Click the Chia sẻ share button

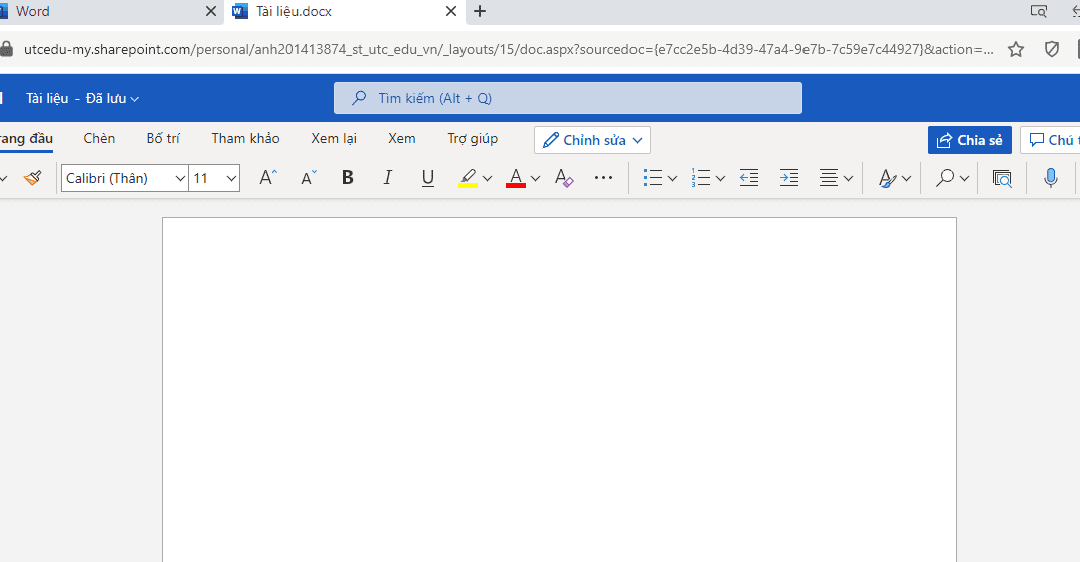point(970,140)
